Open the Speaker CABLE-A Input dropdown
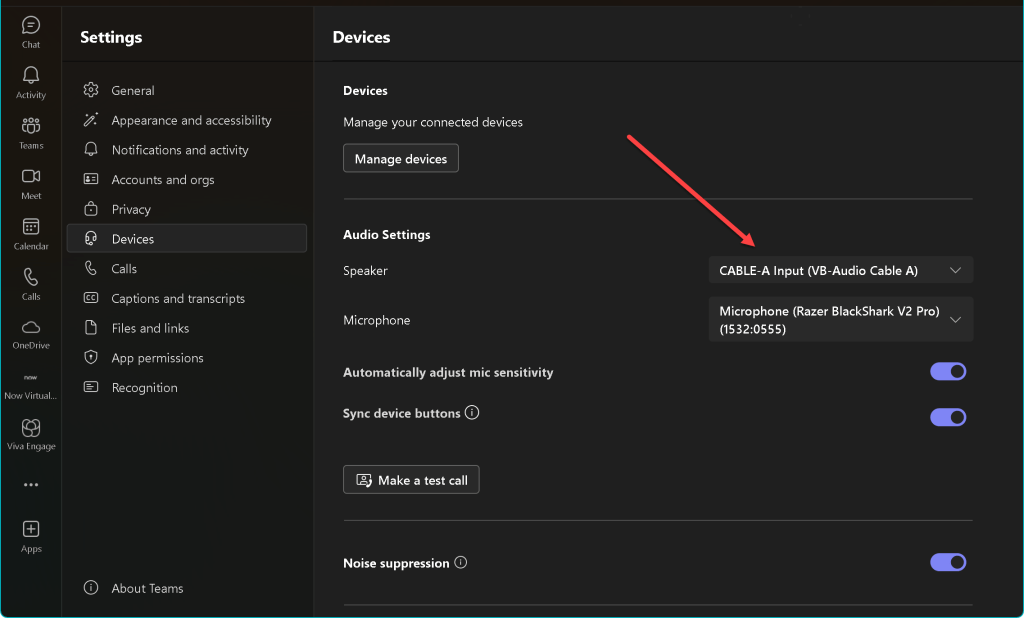The width and height of the screenshot is (1024, 618). 840,270
